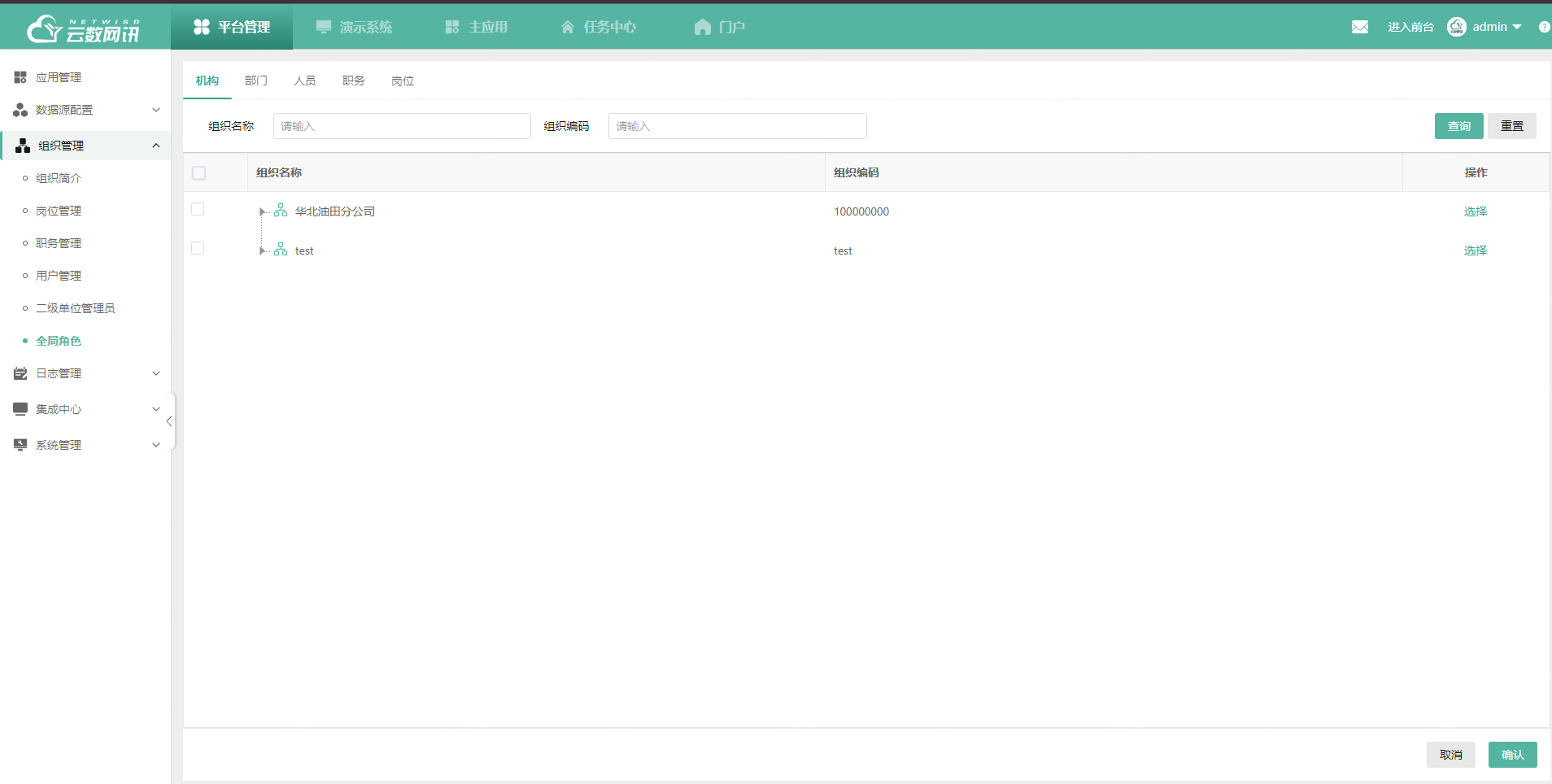The height and width of the screenshot is (784, 1552).
Task: Check the box for 华北油田分公司 row
Action: pyautogui.click(x=198, y=210)
